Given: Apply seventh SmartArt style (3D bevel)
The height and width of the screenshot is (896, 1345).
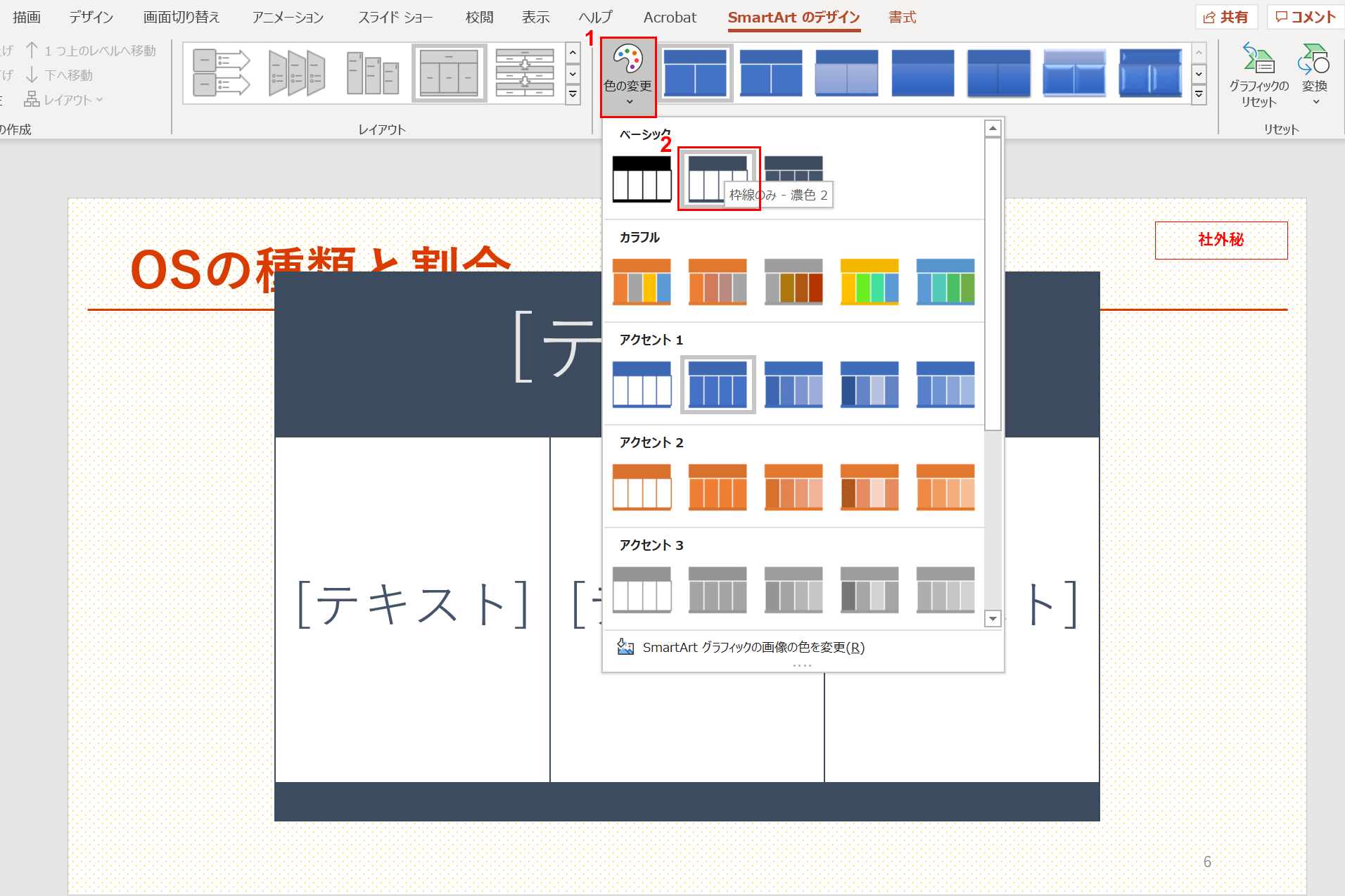Looking at the screenshot, I should [x=1150, y=72].
